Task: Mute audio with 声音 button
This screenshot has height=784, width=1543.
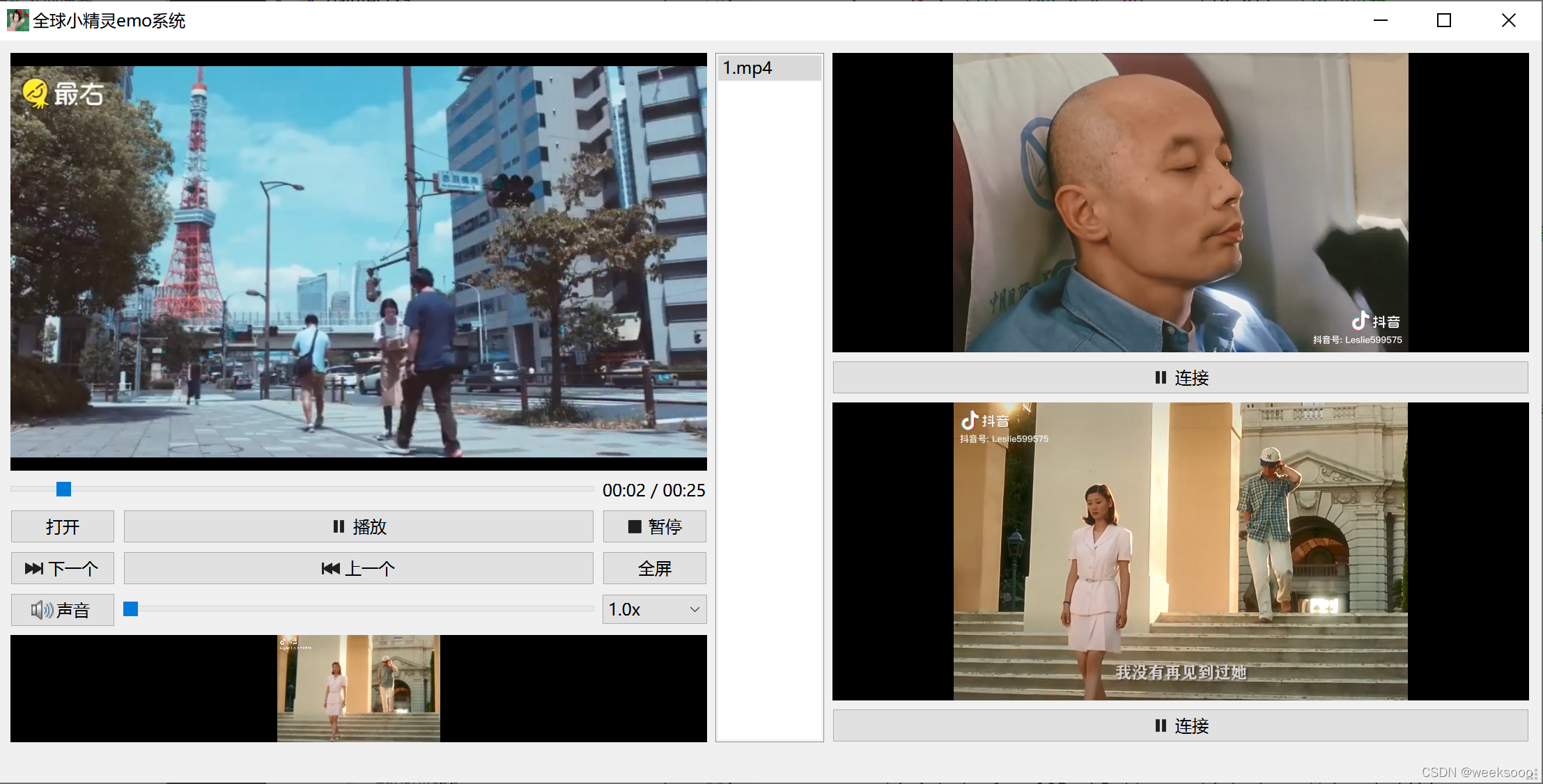Action: pyautogui.click(x=63, y=610)
